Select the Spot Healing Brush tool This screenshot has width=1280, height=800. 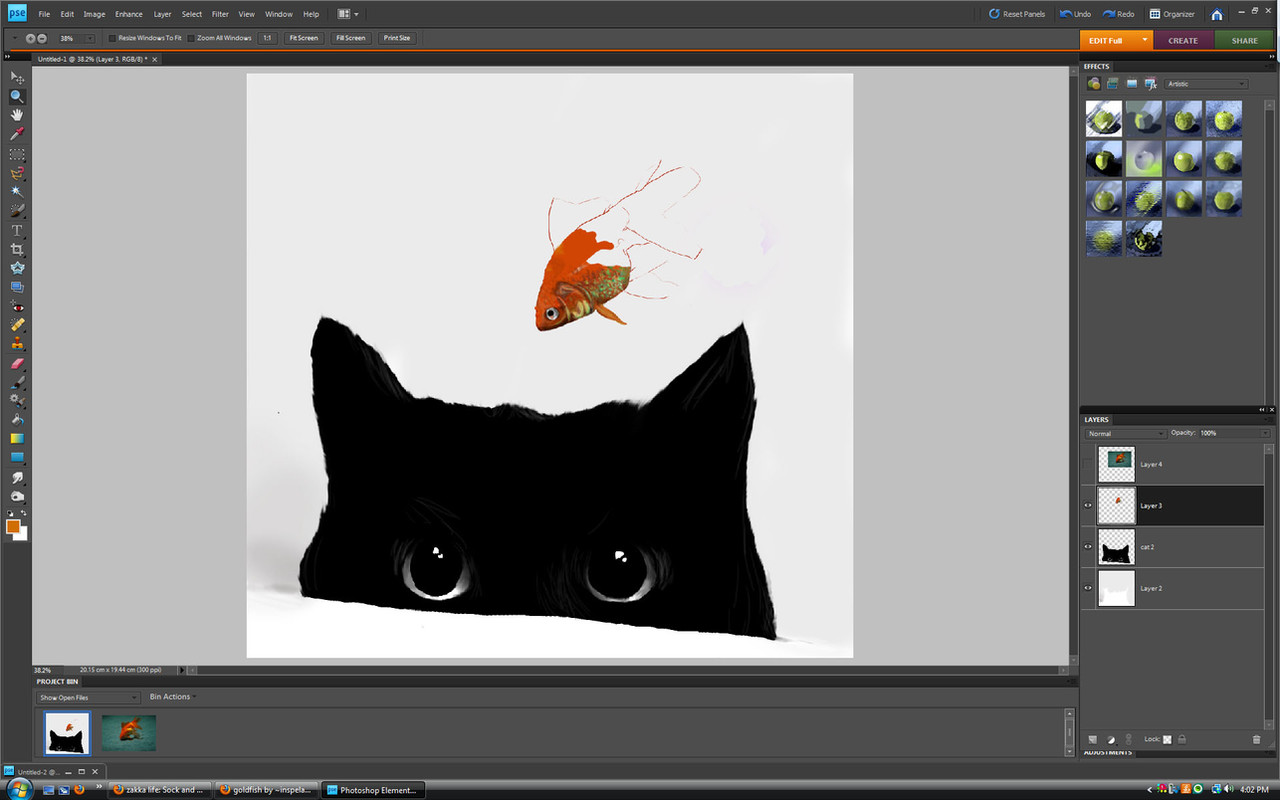pyautogui.click(x=17, y=326)
